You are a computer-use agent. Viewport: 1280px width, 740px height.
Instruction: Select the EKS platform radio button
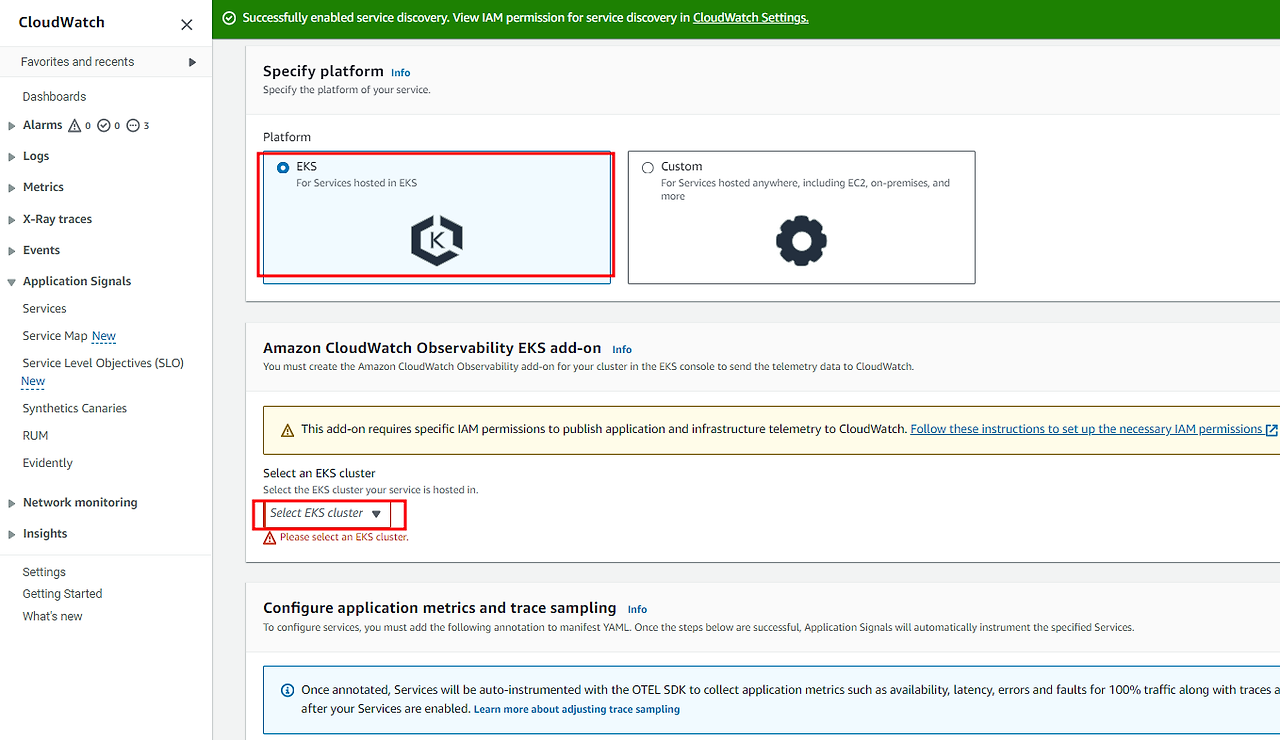283,168
